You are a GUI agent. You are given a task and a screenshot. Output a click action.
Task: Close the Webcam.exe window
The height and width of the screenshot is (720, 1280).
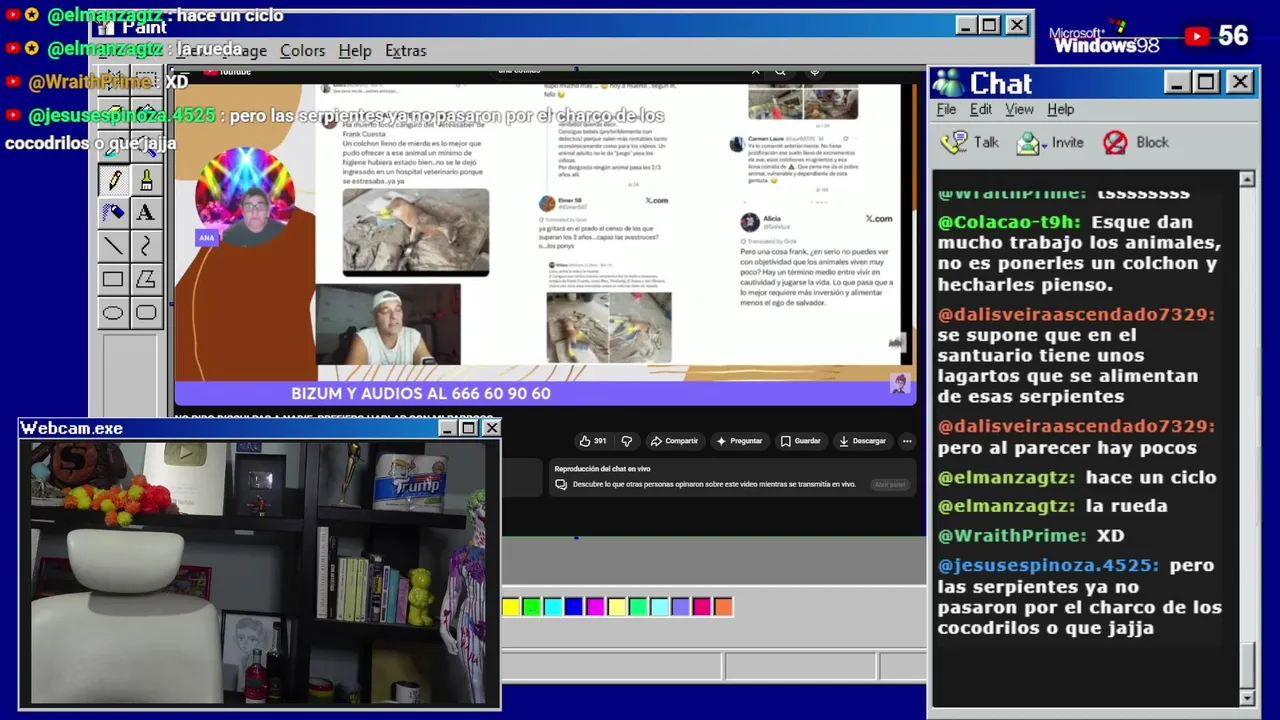pos(491,428)
